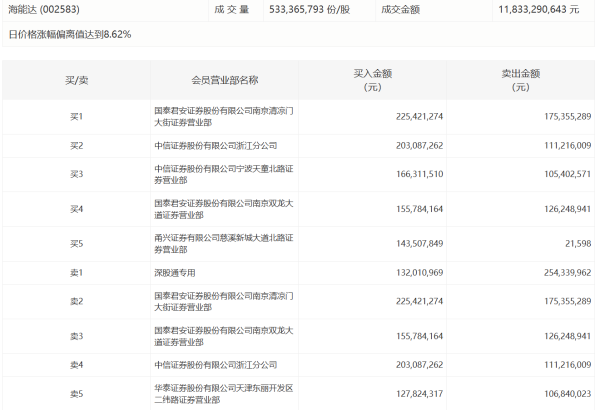The height and width of the screenshot is (410, 600).
Task: Select sell amount 126,248,941 in 卖3 row
Action: point(568,336)
